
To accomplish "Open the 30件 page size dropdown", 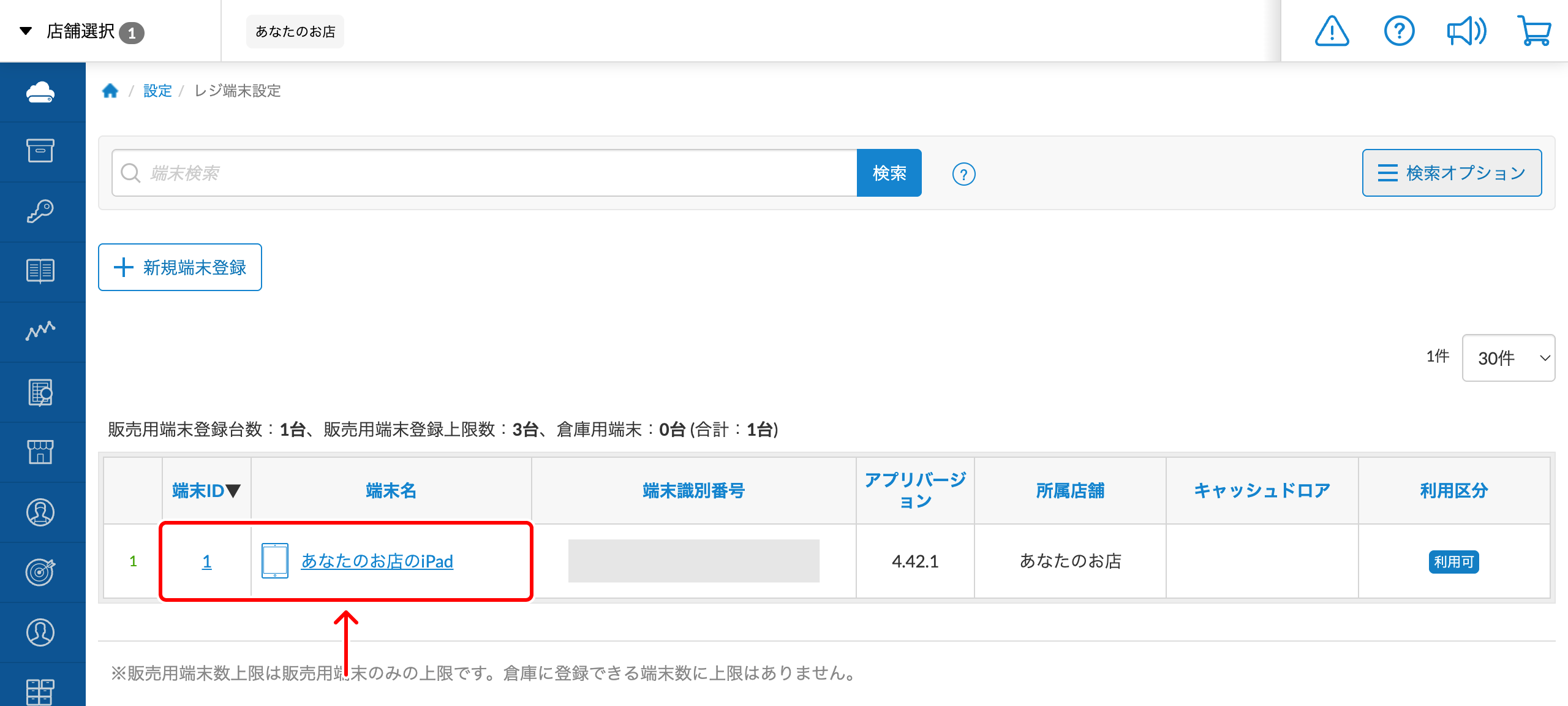I will pos(1508,358).
